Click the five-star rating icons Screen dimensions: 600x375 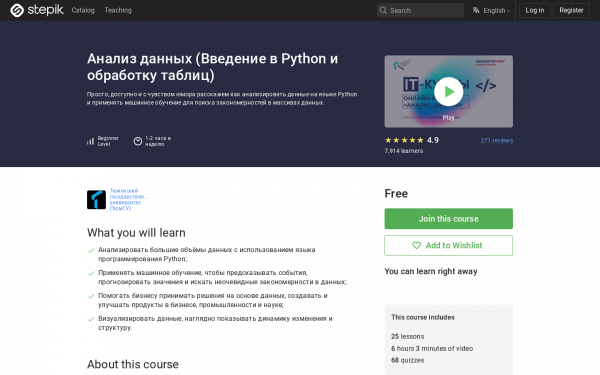coord(404,140)
